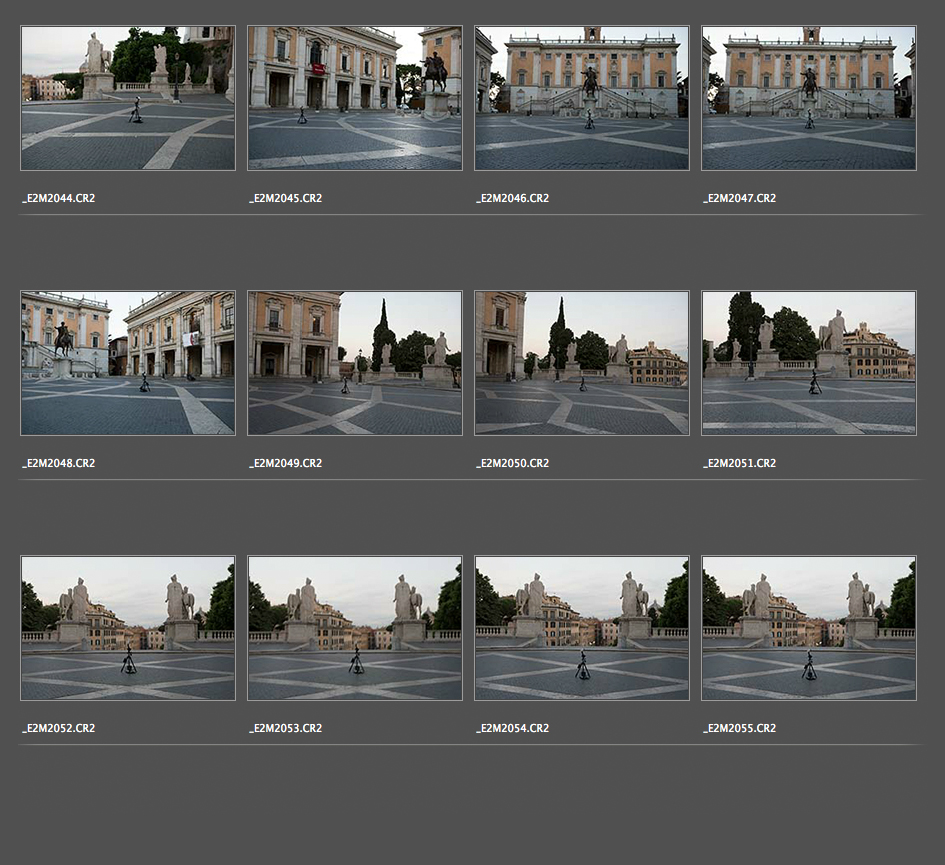Select the _E2M2051.CR2 filename label

[739, 464]
